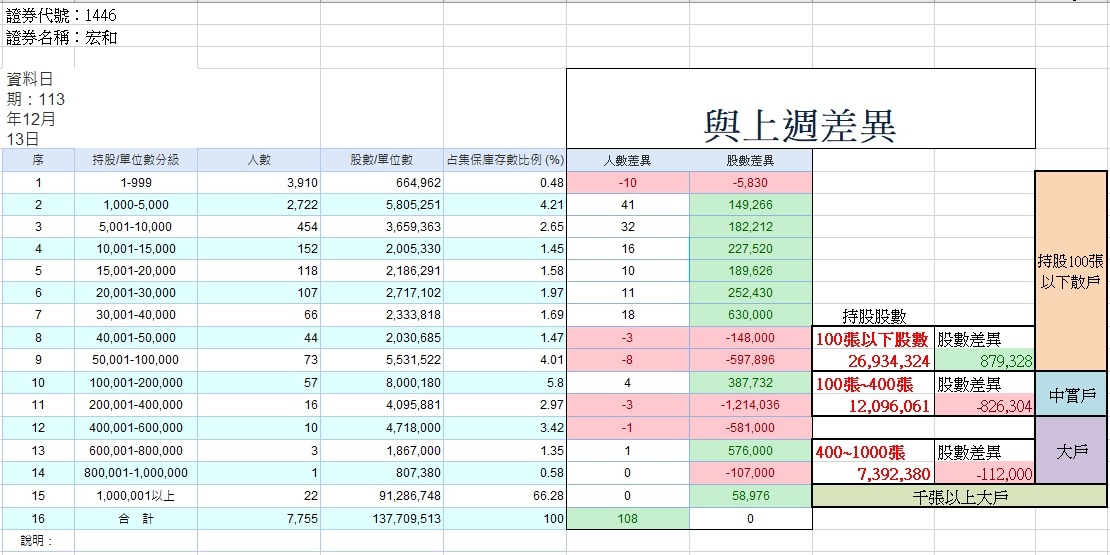Select the green 108 total headcount difference

(x=627, y=519)
